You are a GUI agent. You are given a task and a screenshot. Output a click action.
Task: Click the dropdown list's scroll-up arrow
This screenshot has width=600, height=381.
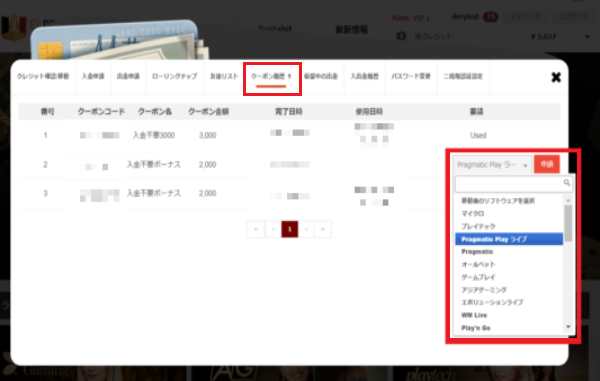click(568, 200)
